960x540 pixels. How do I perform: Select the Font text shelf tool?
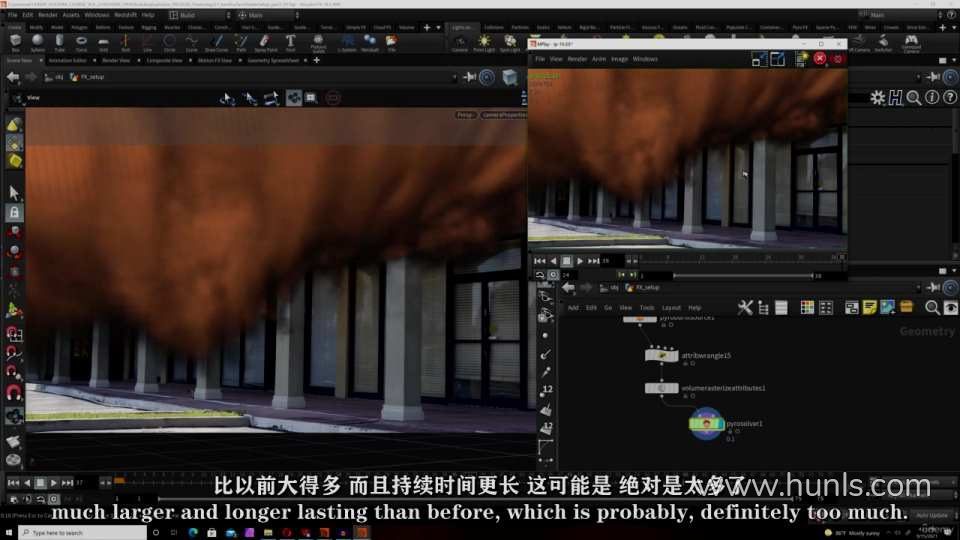click(x=290, y=42)
